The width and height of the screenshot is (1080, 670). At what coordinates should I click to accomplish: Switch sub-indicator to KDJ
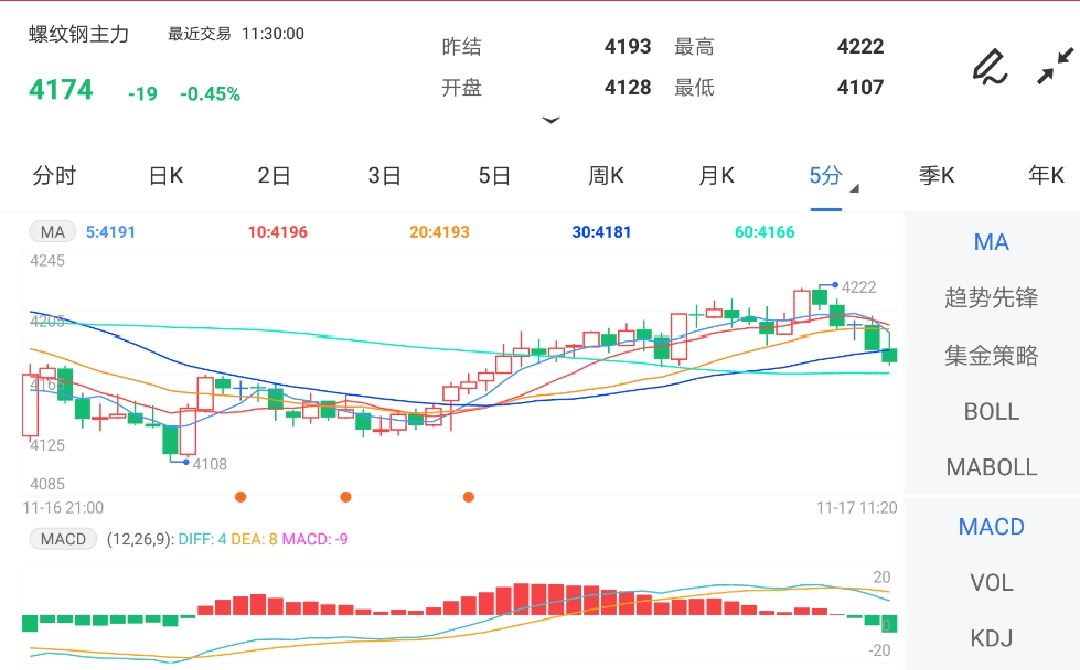click(x=991, y=638)
